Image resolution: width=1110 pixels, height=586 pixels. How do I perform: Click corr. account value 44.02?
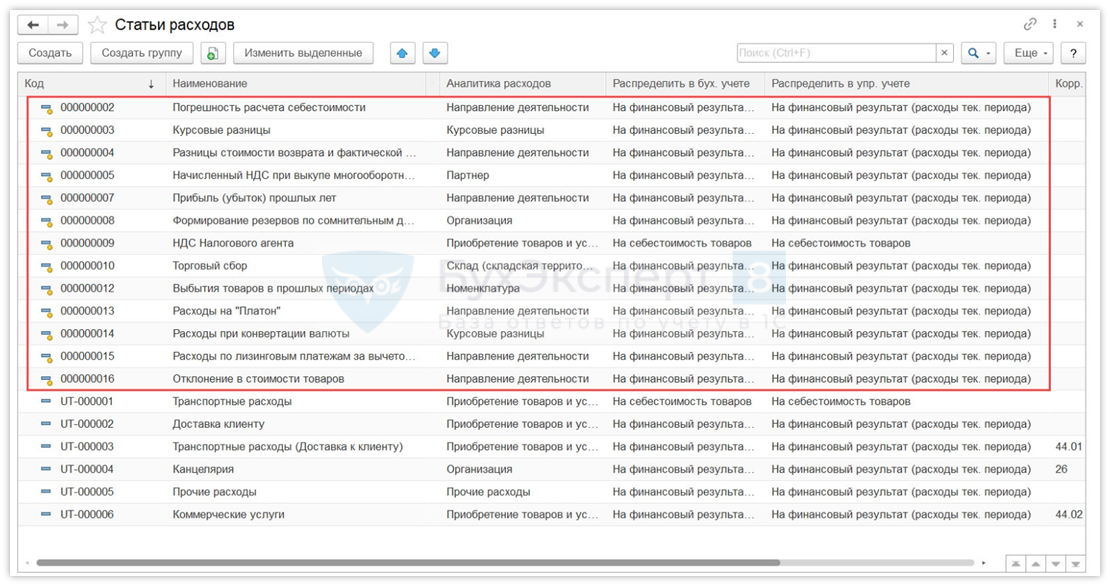coord(1068,515)
